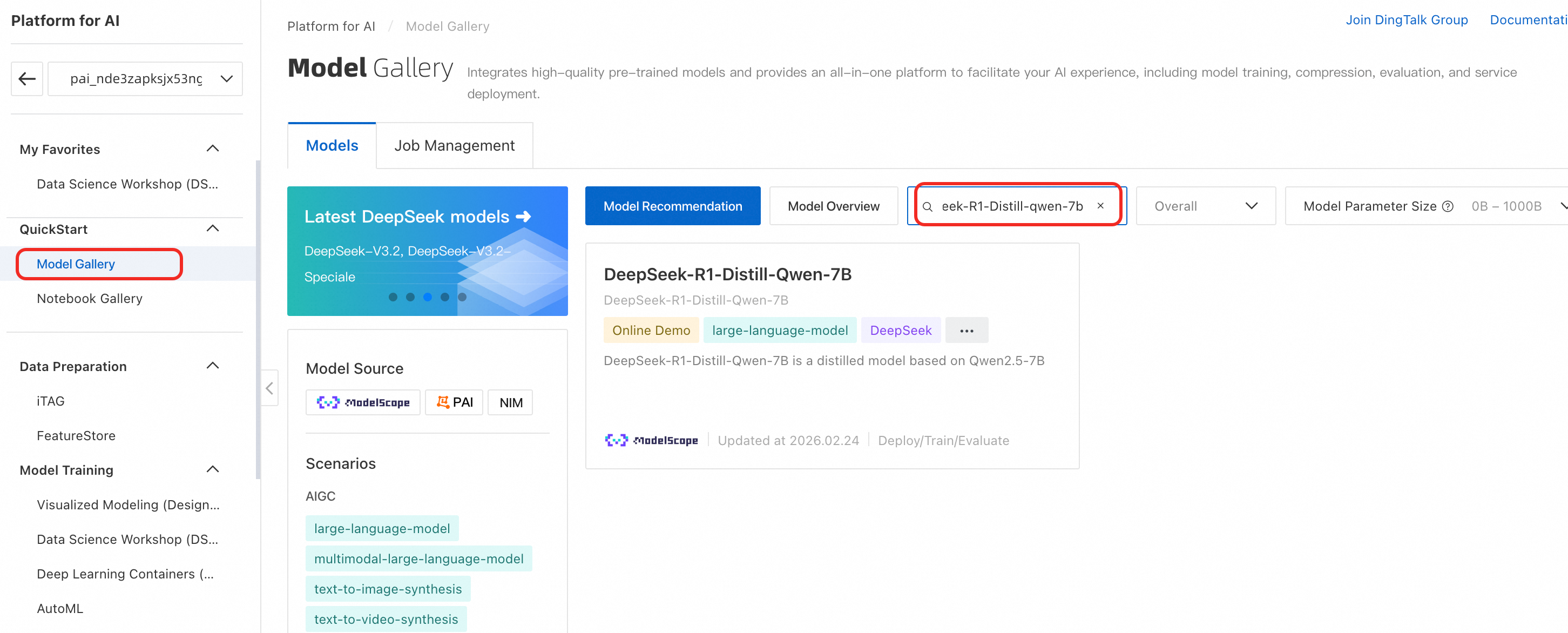This screenshot has height=633, width=1568.
Task: Open Data Science Workshop under My Favorites
Action: pyautogui.click(x=127, y=184)
